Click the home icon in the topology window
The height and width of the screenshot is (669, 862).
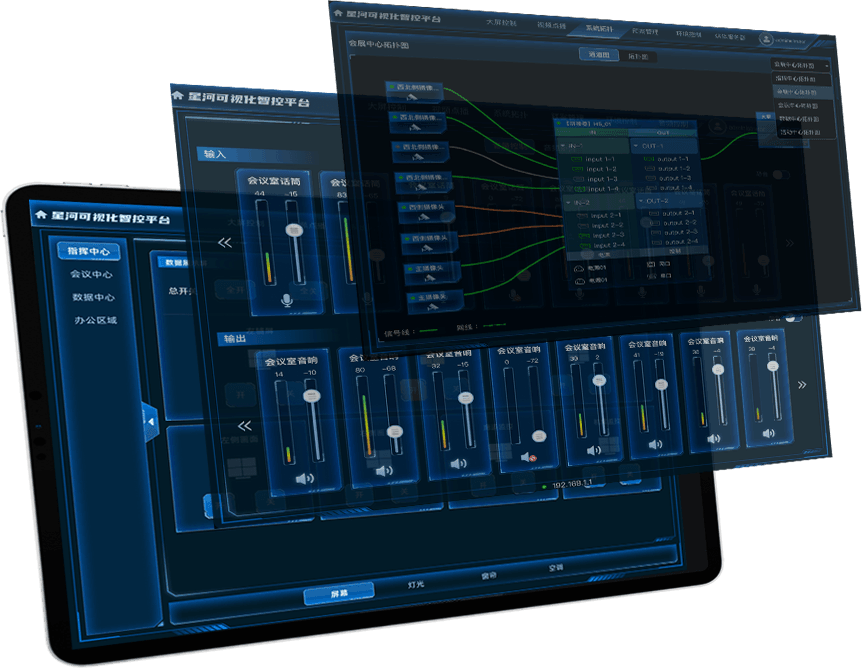point(338,13)
